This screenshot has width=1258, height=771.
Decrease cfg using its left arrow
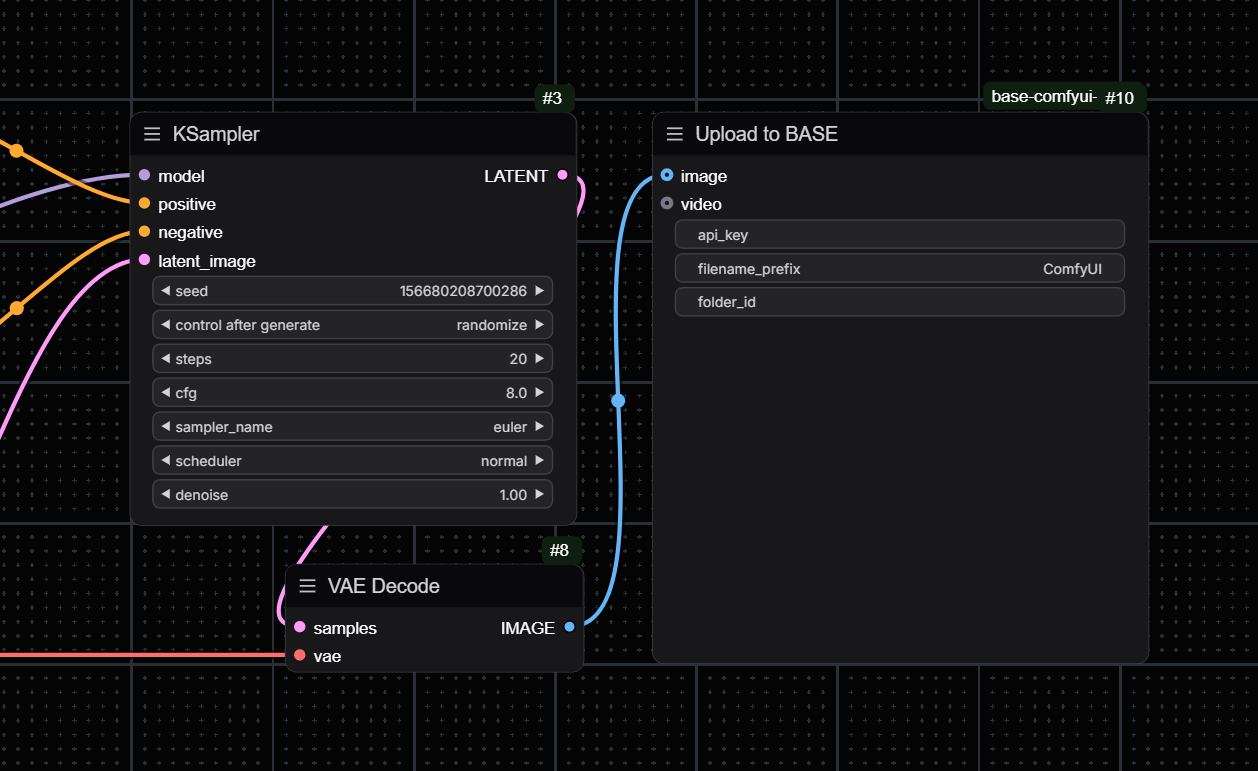164,392
